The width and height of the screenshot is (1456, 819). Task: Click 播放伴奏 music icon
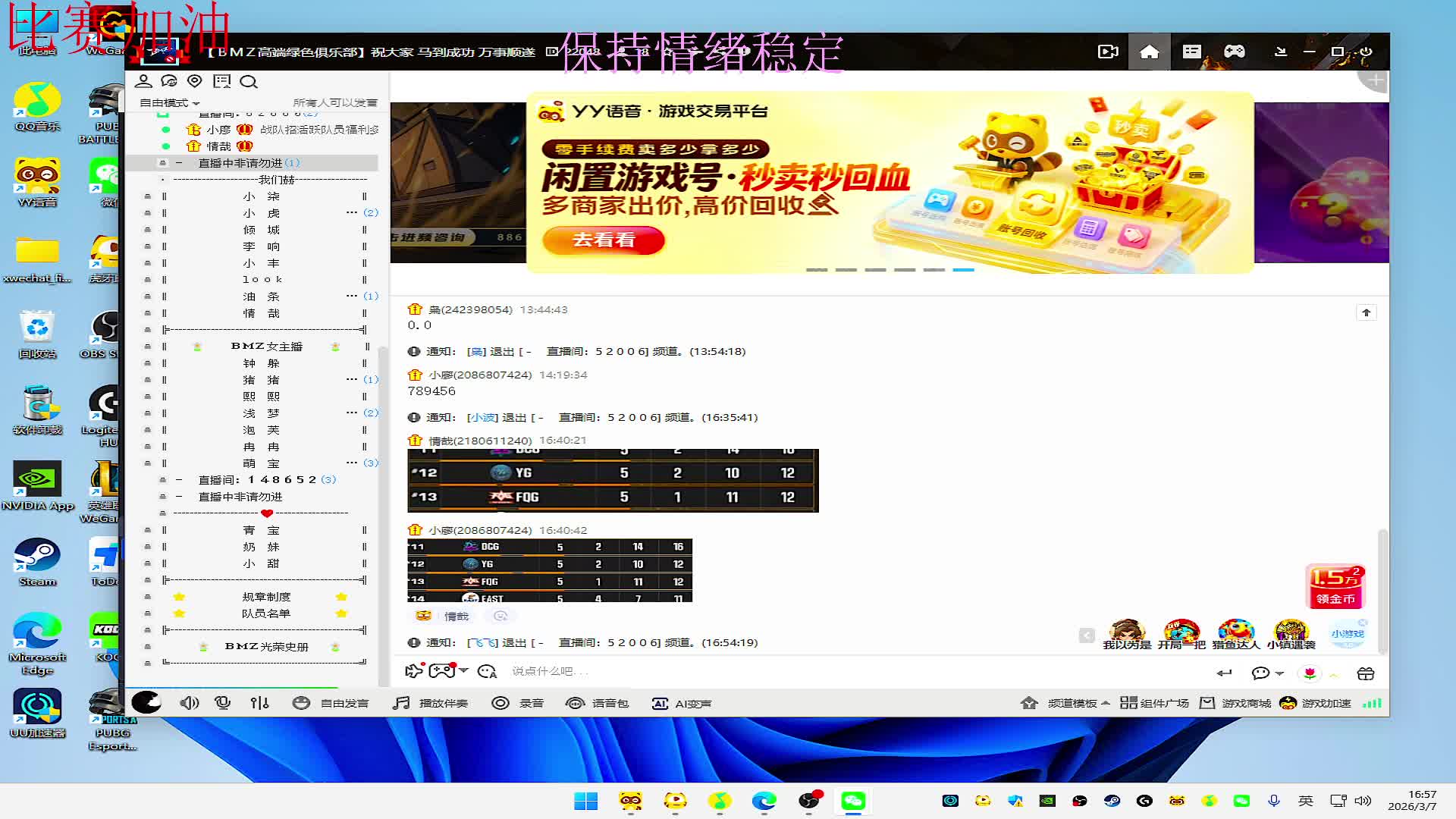click(x=401, y=703)
